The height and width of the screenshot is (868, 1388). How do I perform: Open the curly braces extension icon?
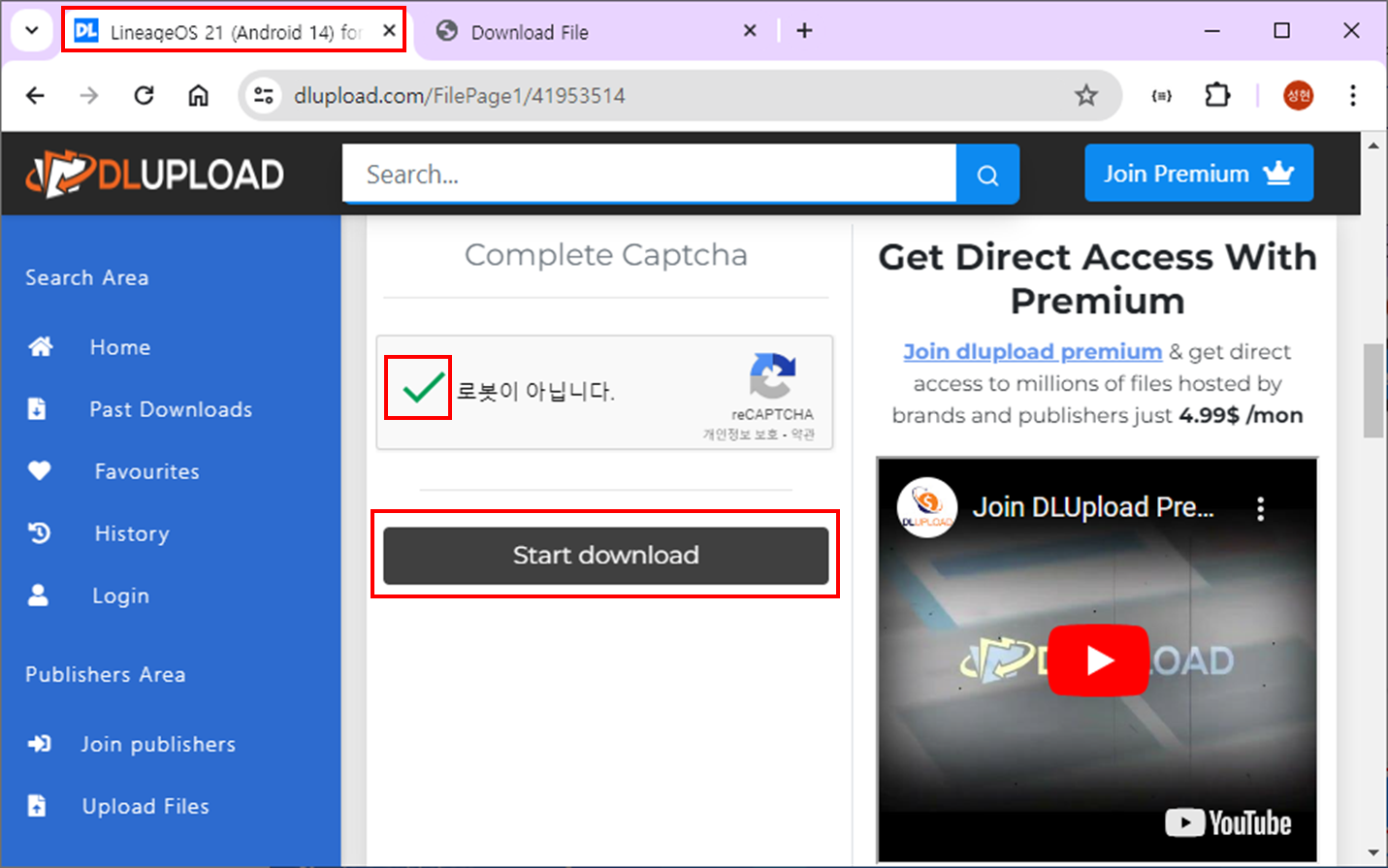pos(1161,95)
